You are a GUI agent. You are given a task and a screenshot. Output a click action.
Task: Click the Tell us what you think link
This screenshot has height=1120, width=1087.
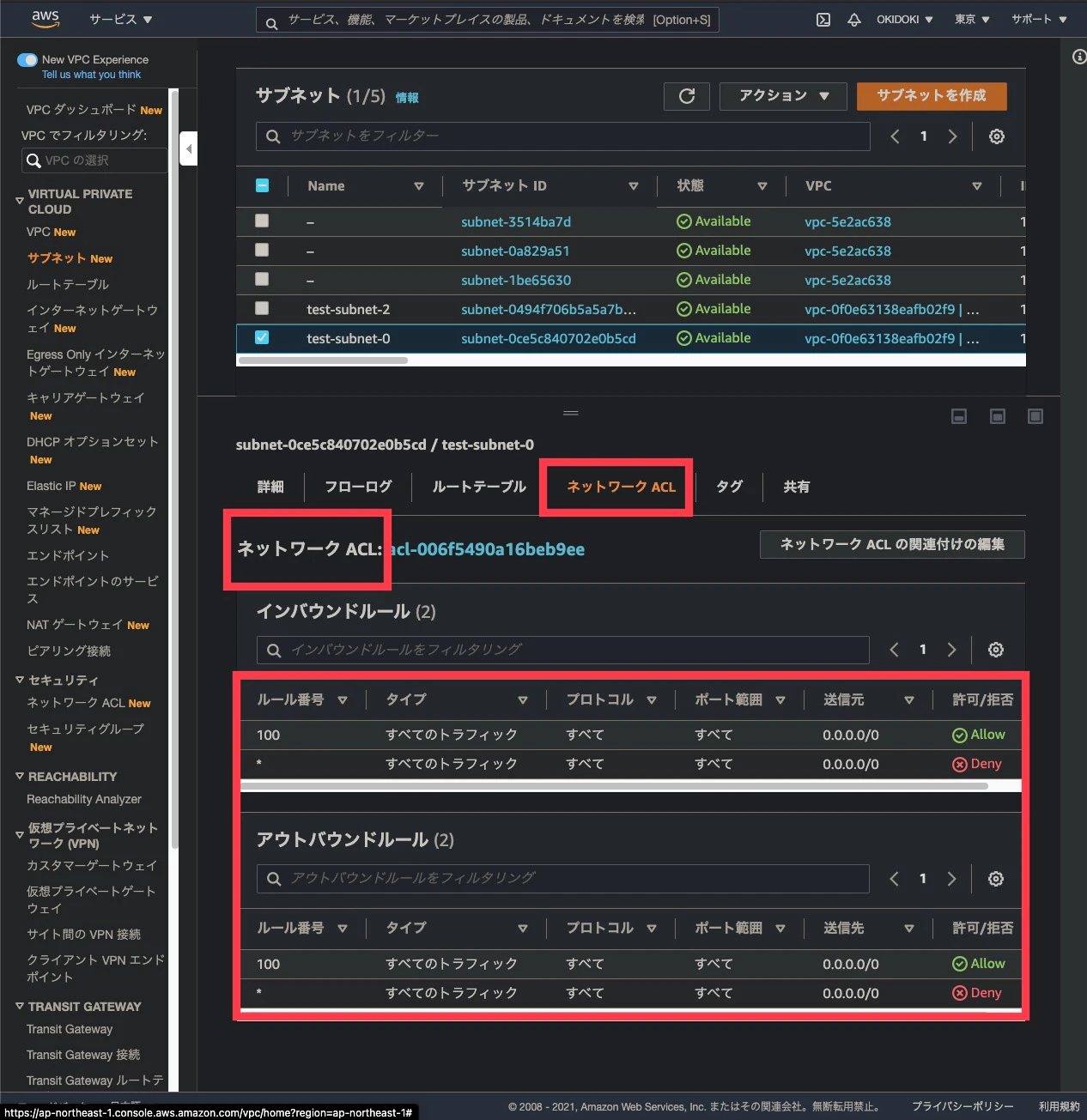91,75
